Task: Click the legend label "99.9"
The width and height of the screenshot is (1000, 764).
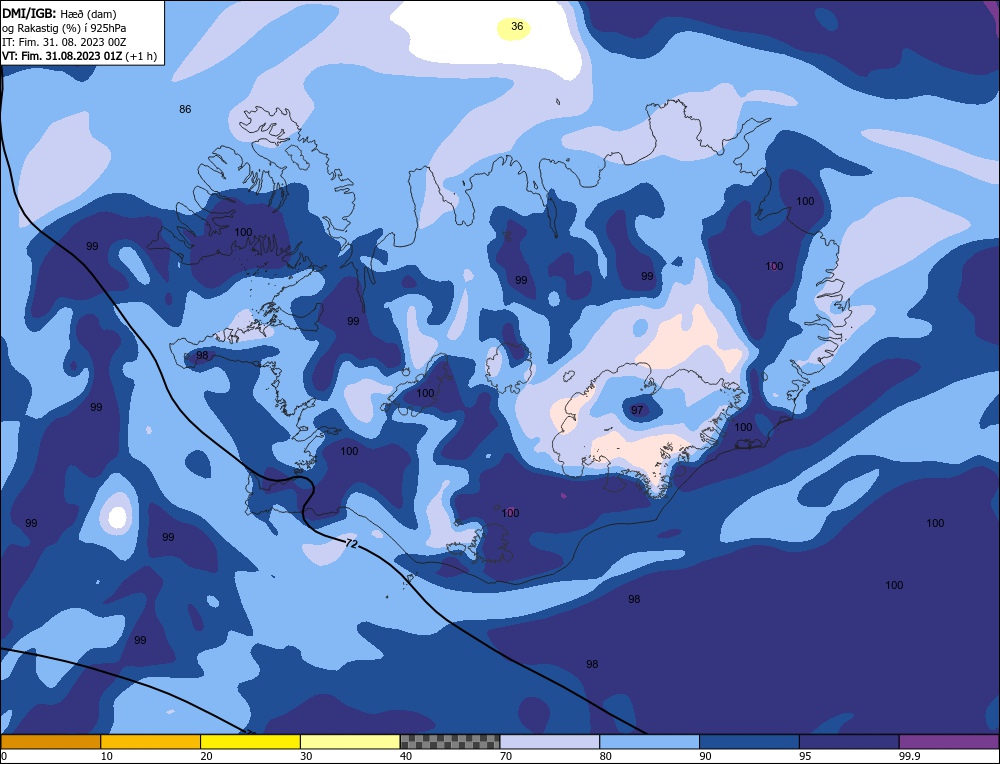Action: click(x=908, y=756)
